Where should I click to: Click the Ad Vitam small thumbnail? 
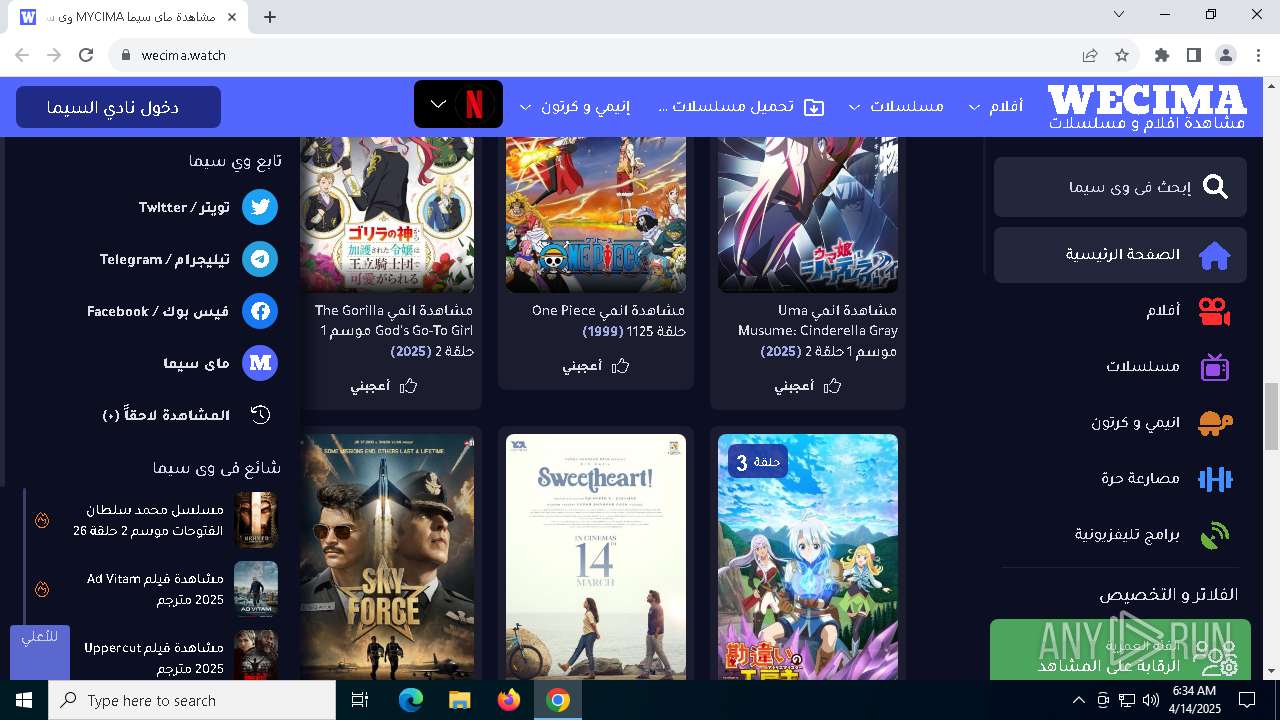[x=256, y=589]
